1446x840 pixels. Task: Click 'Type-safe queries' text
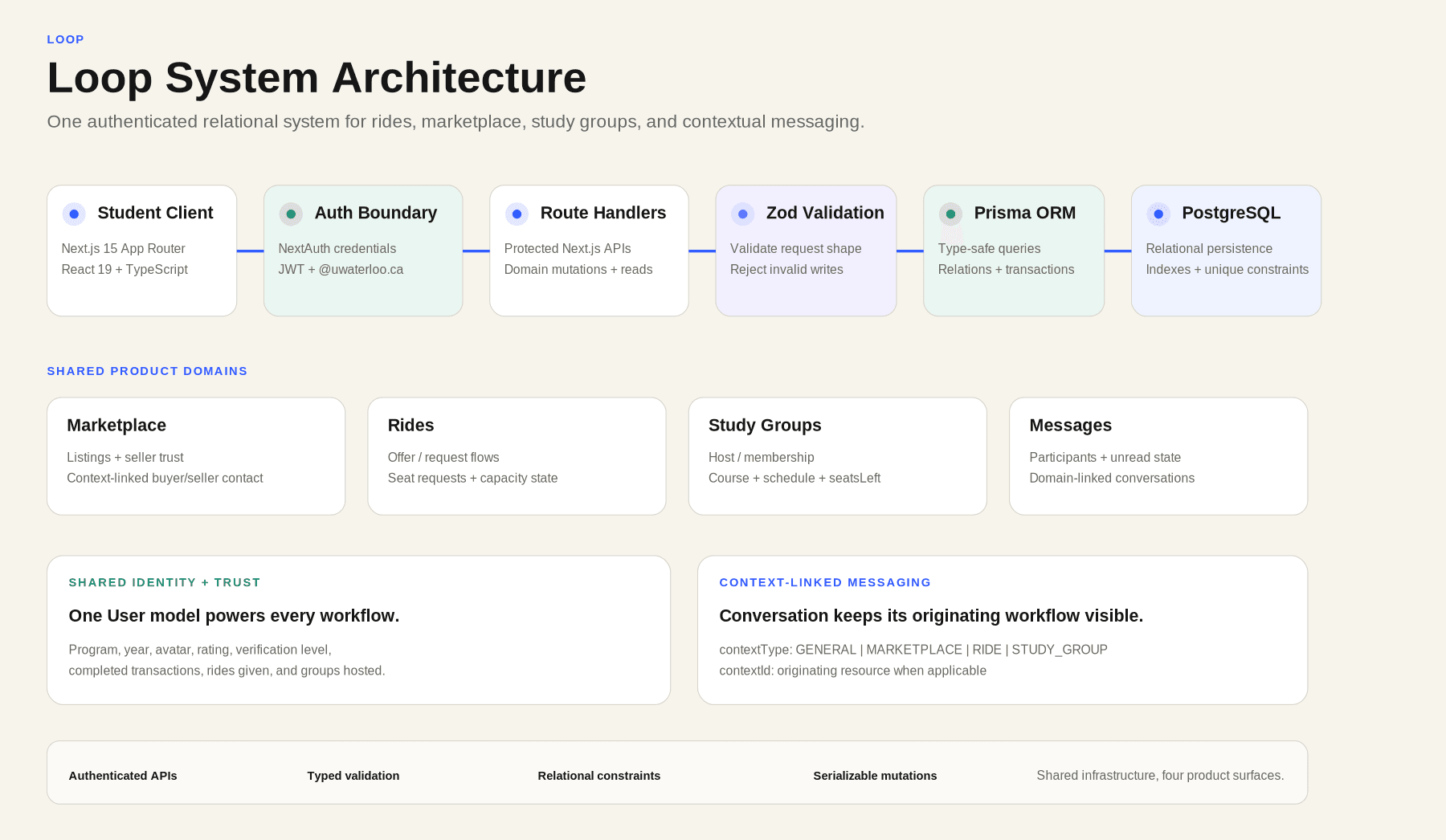[989, 249]
